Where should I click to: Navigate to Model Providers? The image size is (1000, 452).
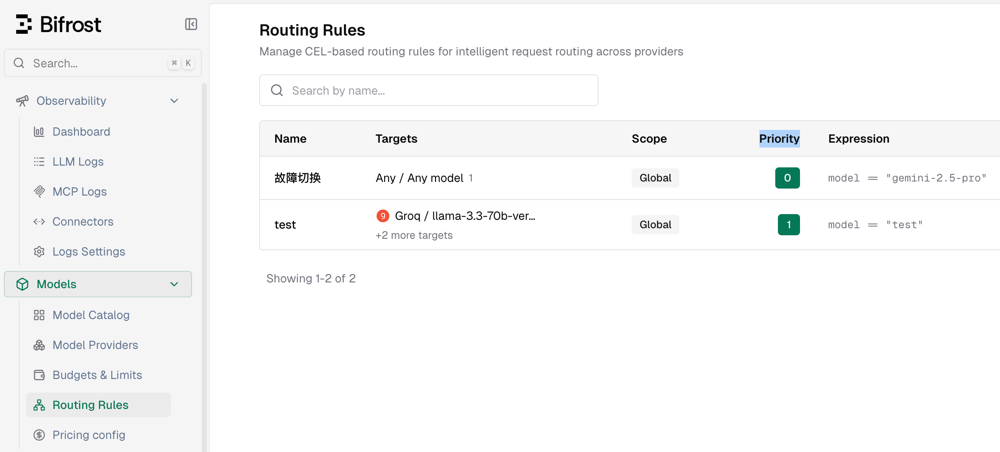point(95,345)
